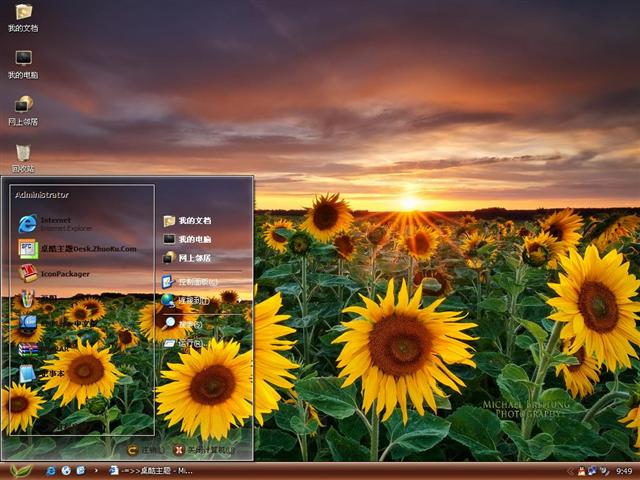
Task: Click the 9:49 taskbar clock
Action: pyautogui.click(x=624, y=471)
